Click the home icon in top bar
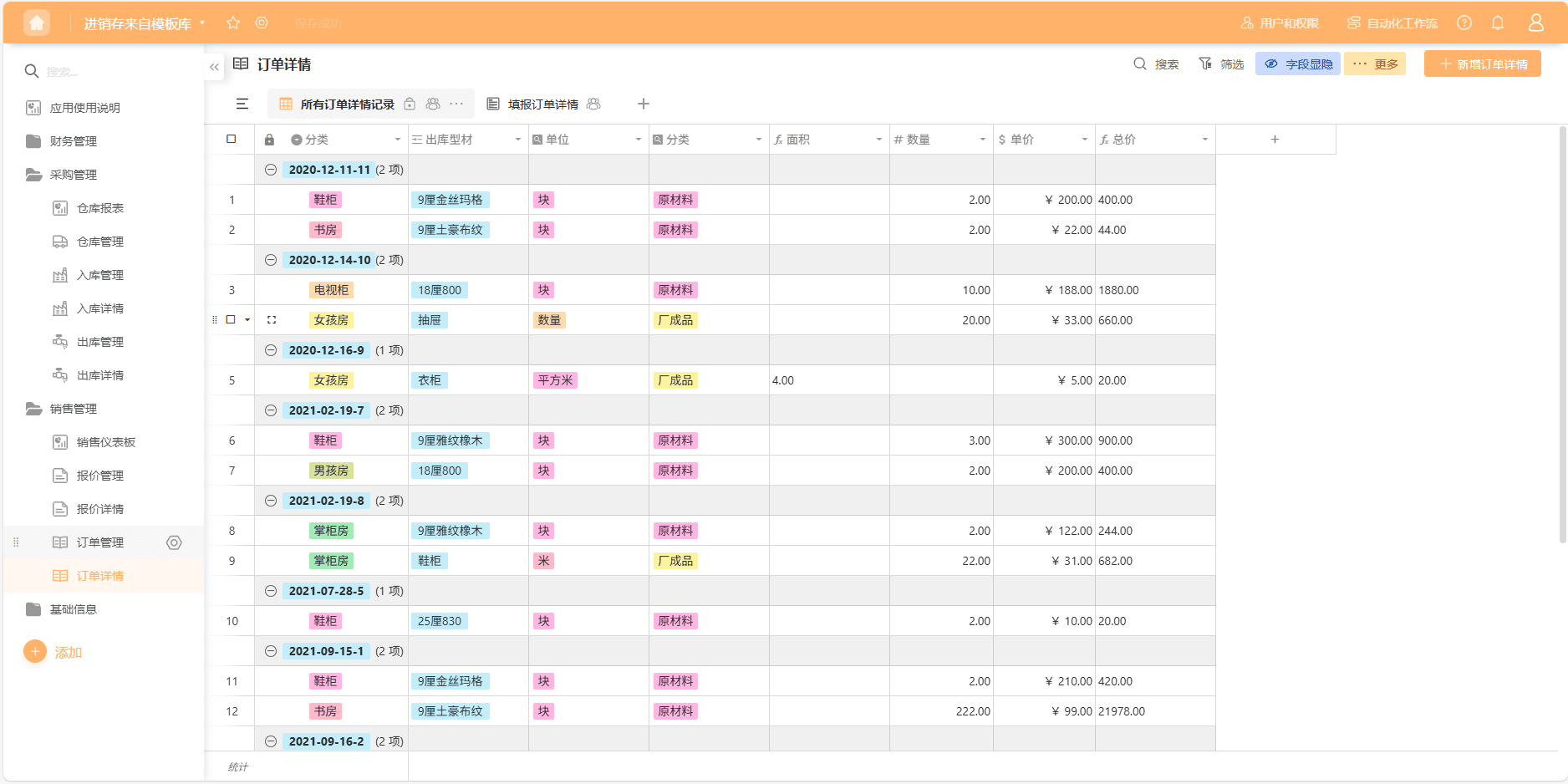The height and width of the screenshot is (784, 1568). click(36, 23)
